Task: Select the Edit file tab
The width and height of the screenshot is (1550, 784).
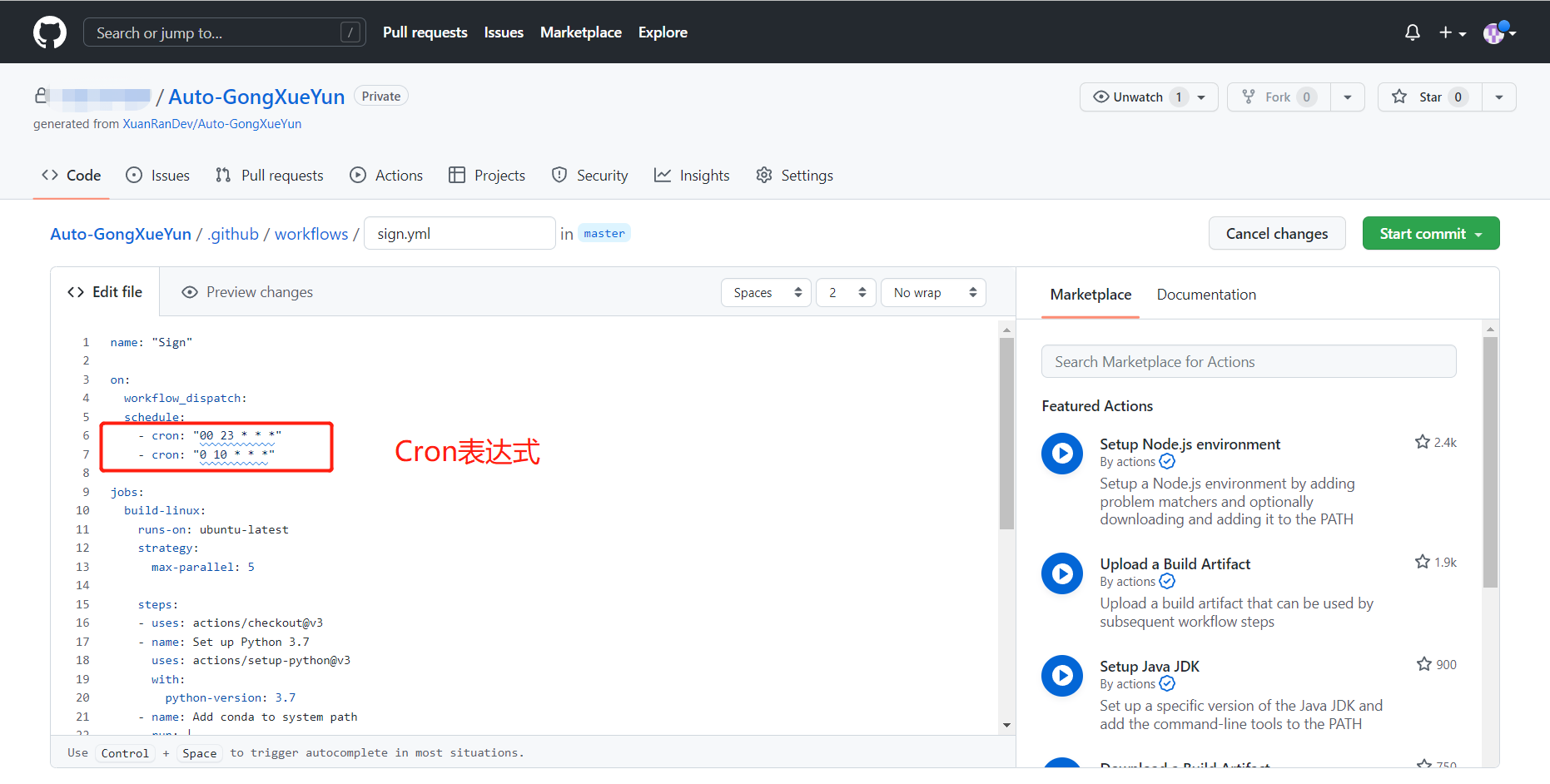Action: [105, 292]
